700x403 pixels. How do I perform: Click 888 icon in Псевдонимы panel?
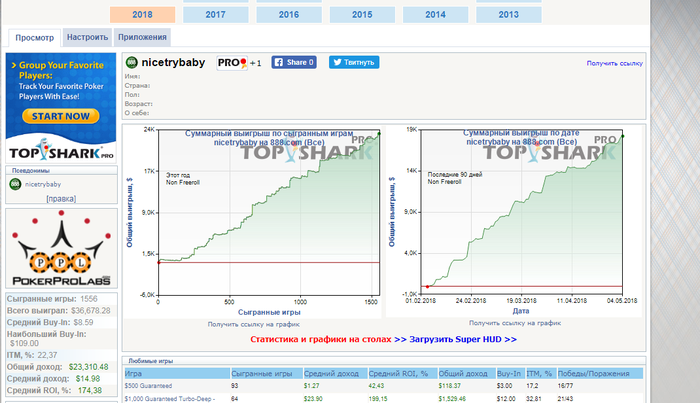pos(15,184)
